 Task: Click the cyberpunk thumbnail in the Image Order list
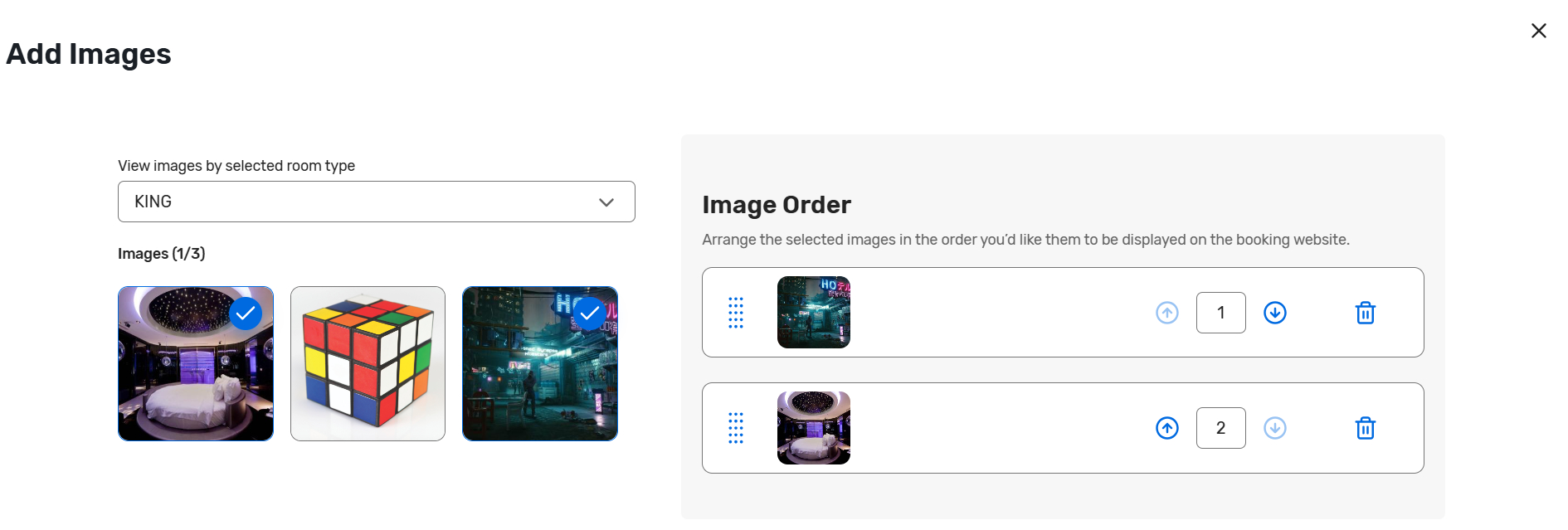point(813,313)
